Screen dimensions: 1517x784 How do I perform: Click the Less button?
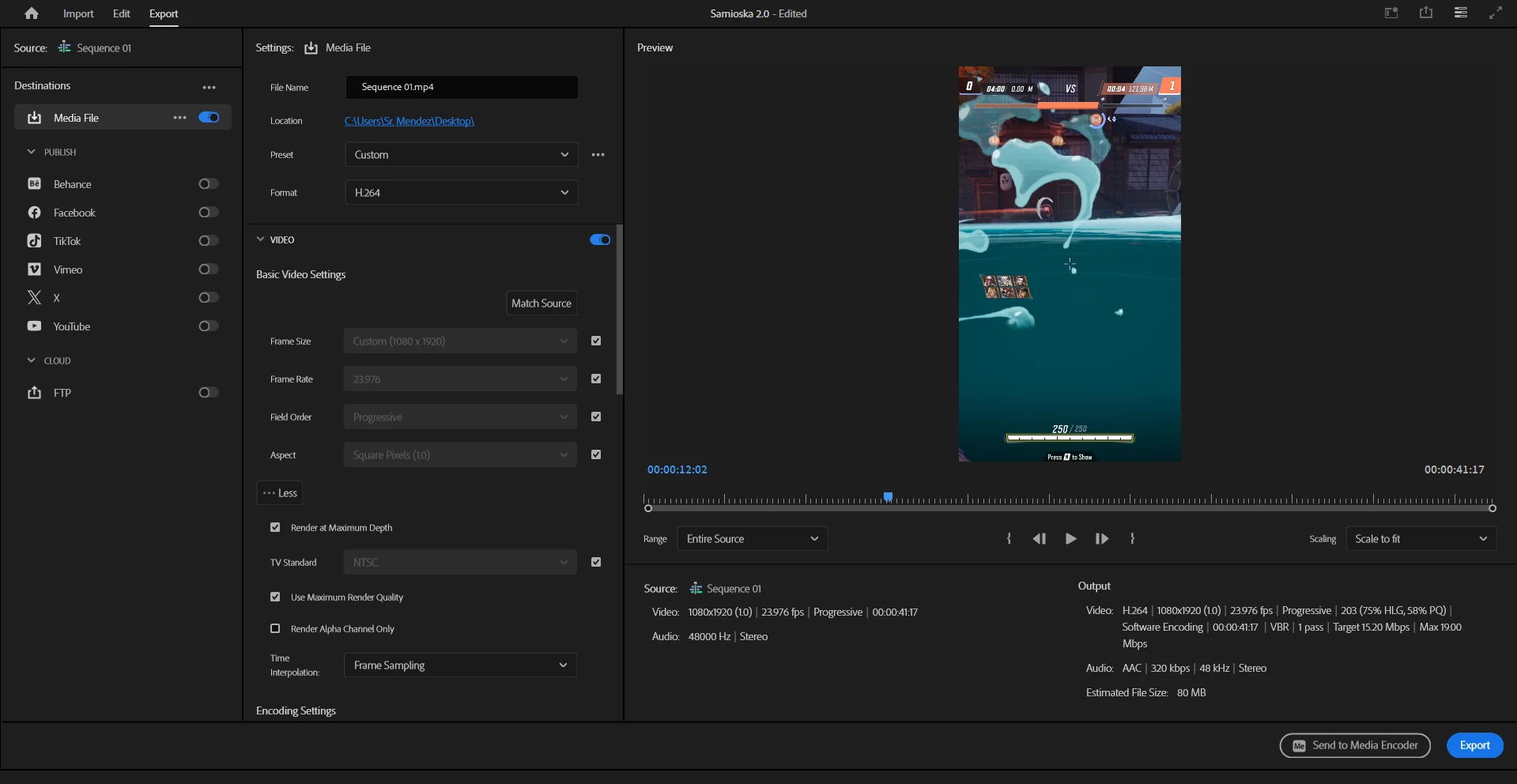(x=280, y=493)
